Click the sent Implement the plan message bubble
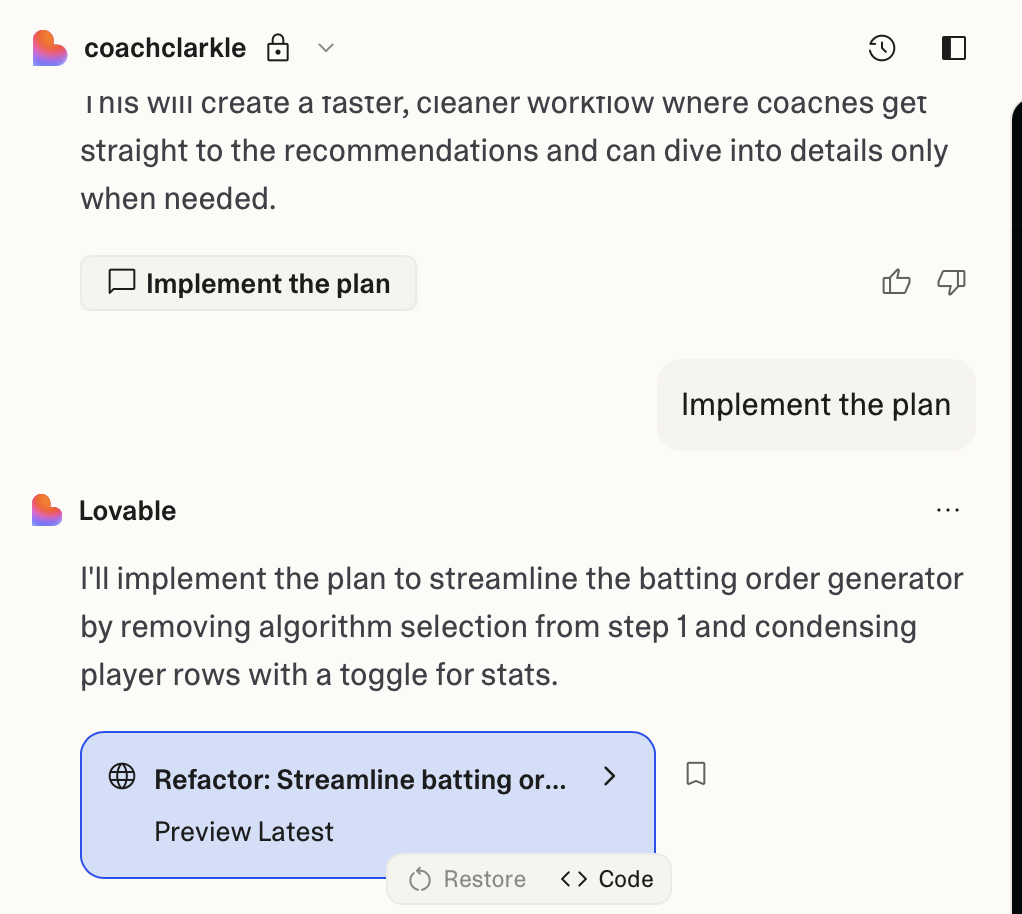This screenshot has width=1022, height=914. (815, 405)
